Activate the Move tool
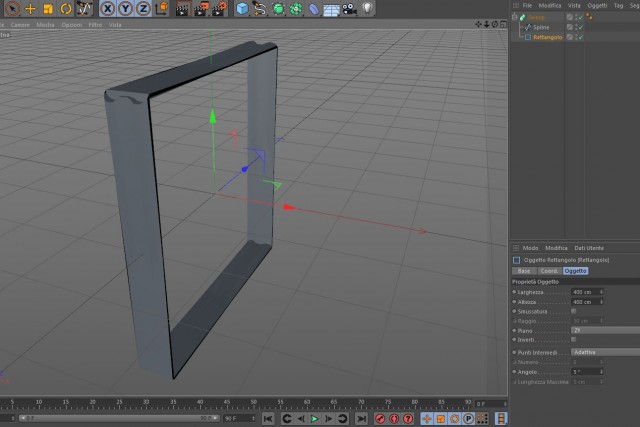640x427 pixels. [30, 9]
